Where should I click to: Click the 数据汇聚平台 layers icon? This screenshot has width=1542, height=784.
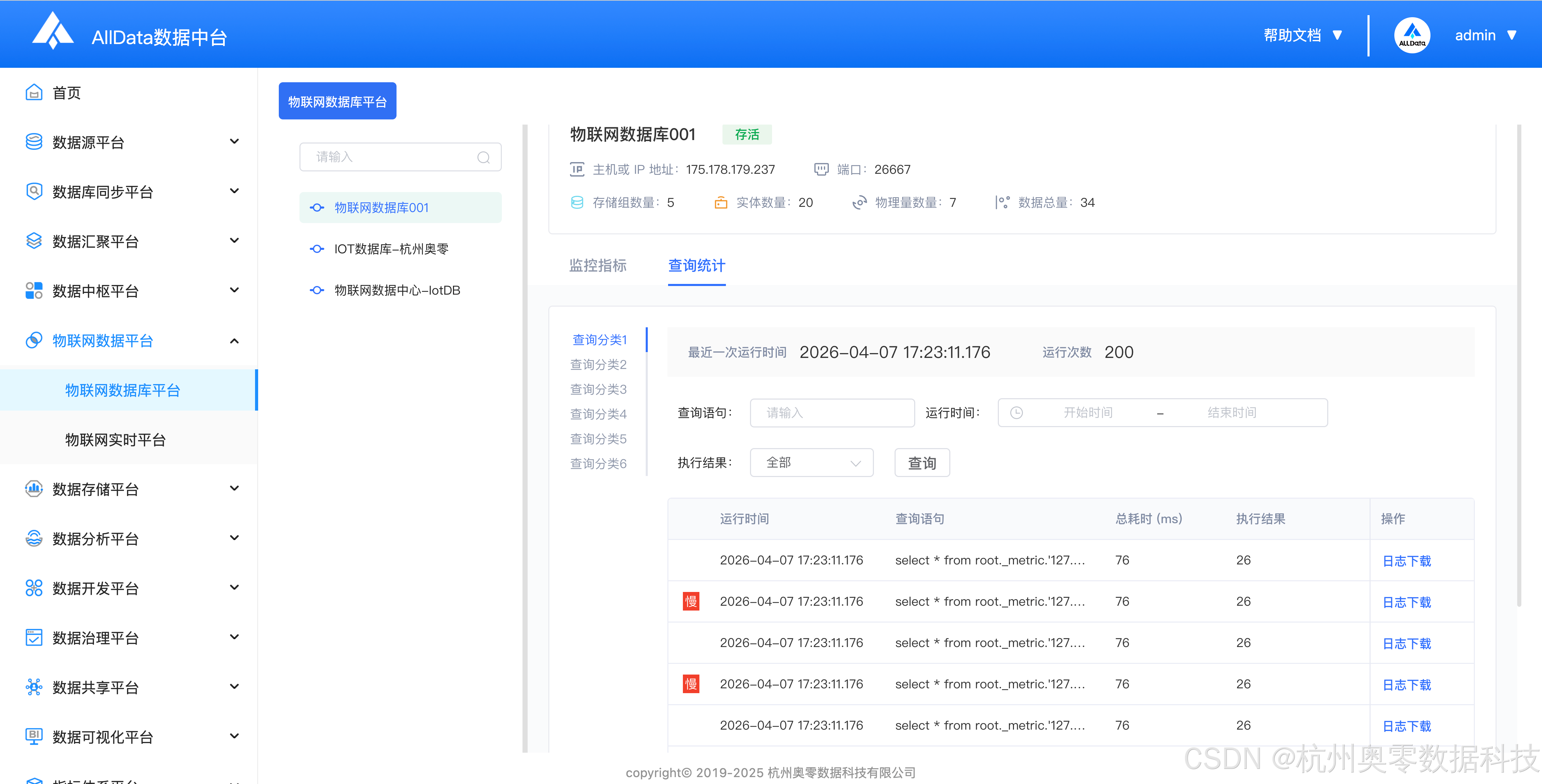coord(33,241)
